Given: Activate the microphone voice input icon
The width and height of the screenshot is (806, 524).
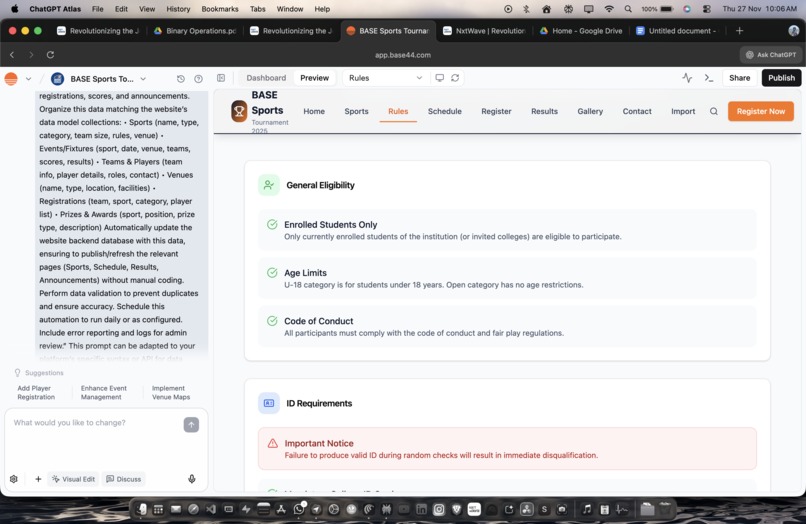Looking at the screenshot, I should 192,479.
